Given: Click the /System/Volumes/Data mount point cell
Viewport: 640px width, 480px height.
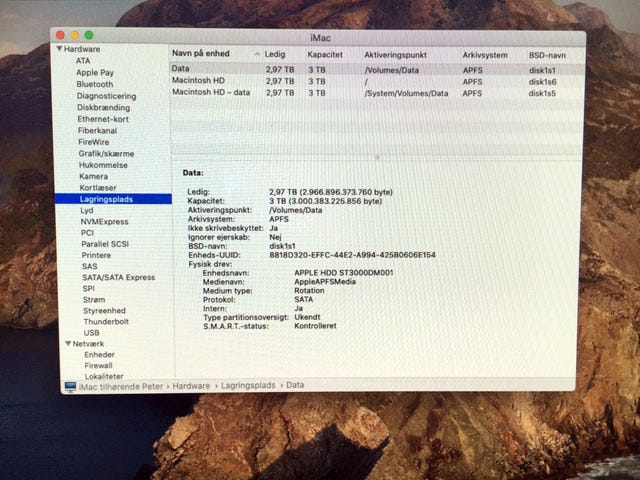Looking at the screenshot, I should pyautogui.click(x=406, y=93).
